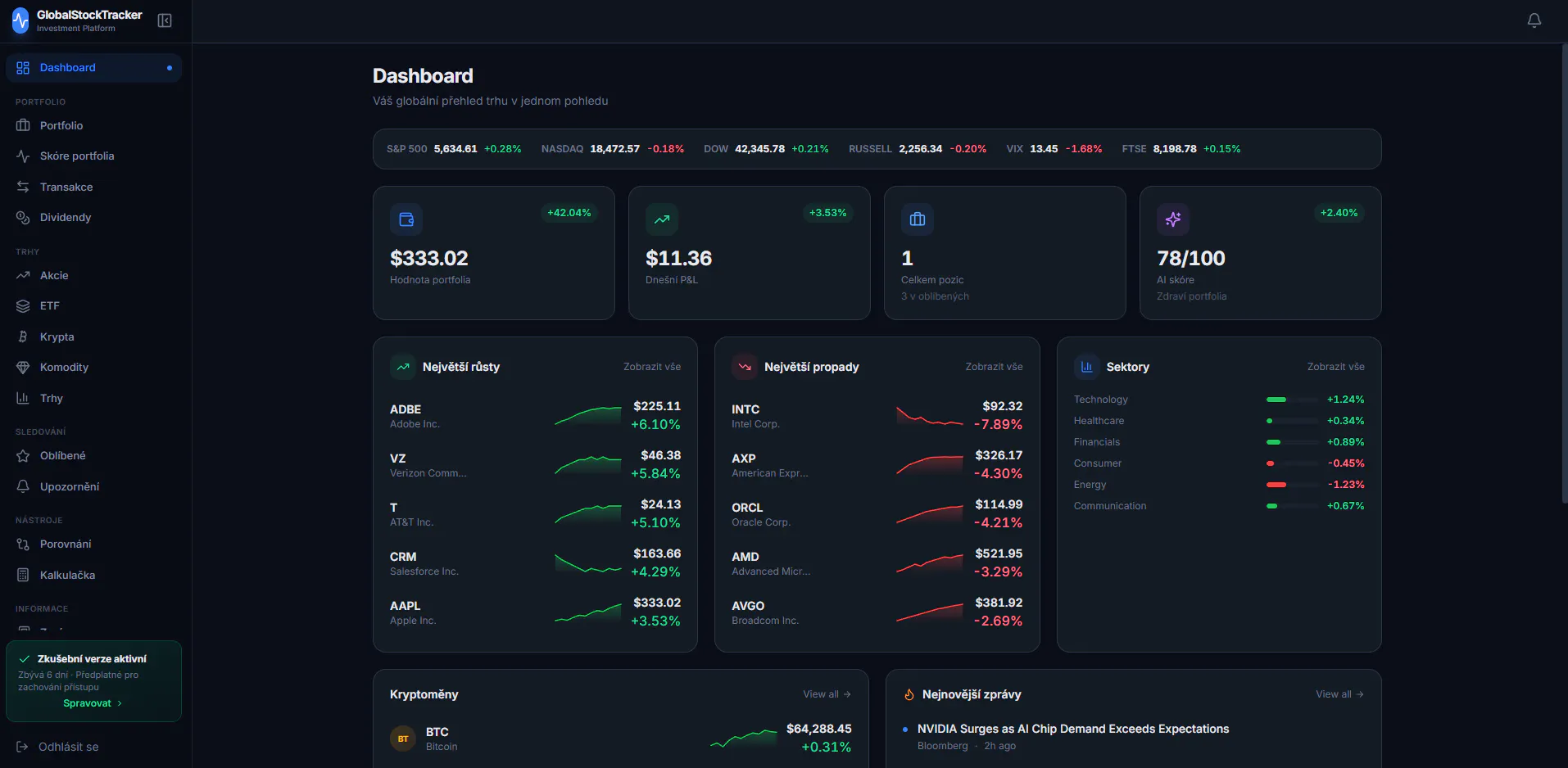Click Zobrazit vše in Sektory panel
The image size is (1568, 768).
(1335, 367)
